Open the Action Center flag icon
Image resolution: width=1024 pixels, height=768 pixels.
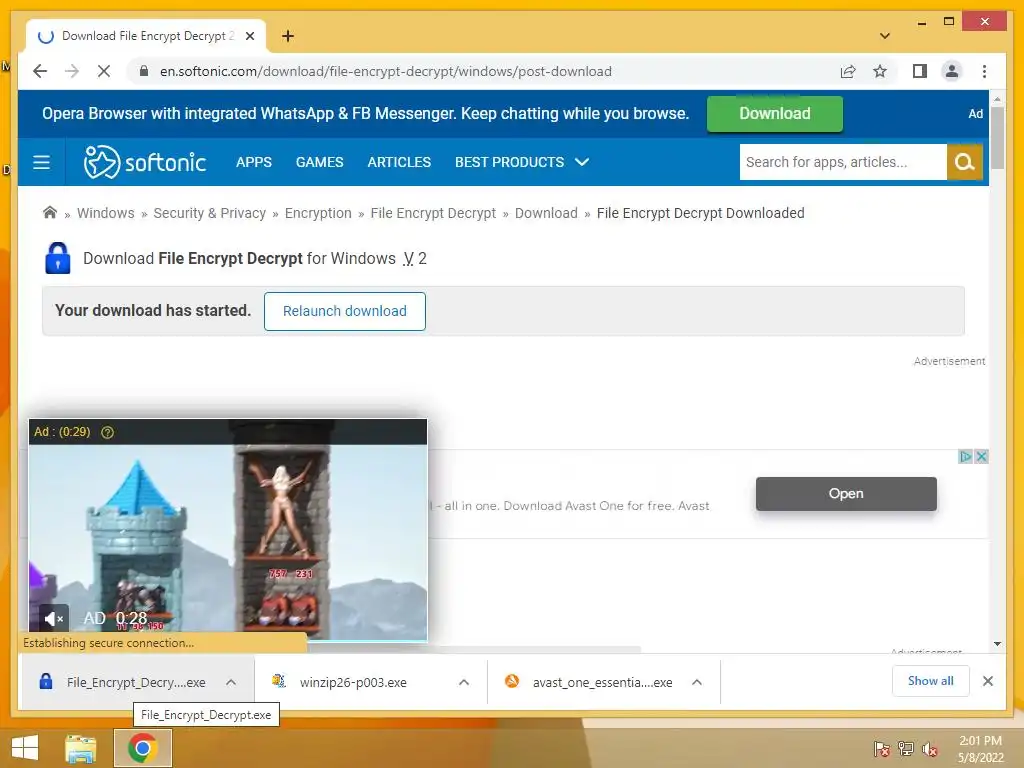coord(881,749)
